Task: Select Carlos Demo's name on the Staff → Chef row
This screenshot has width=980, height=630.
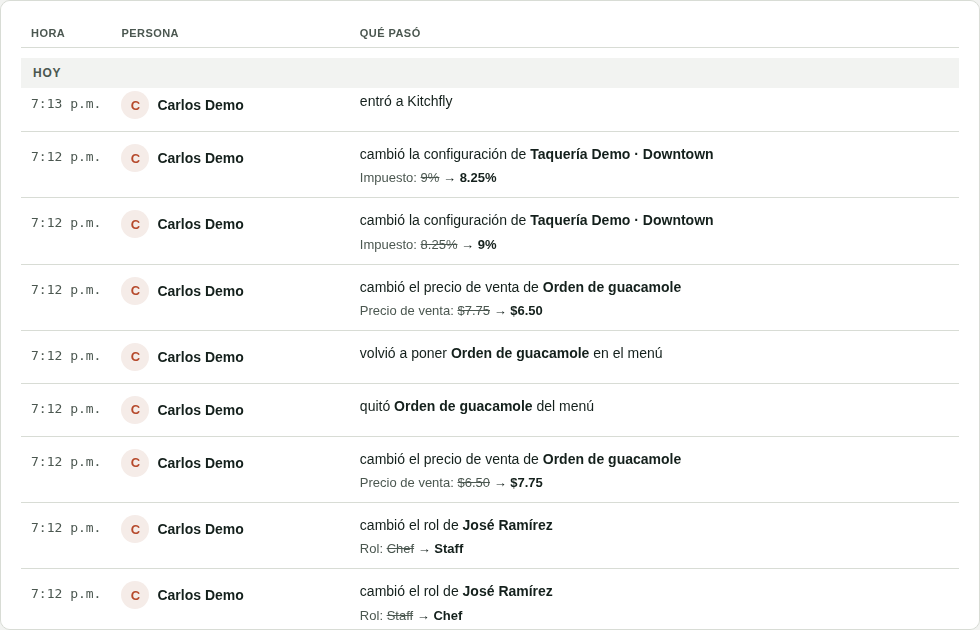Action: (201, 595)
